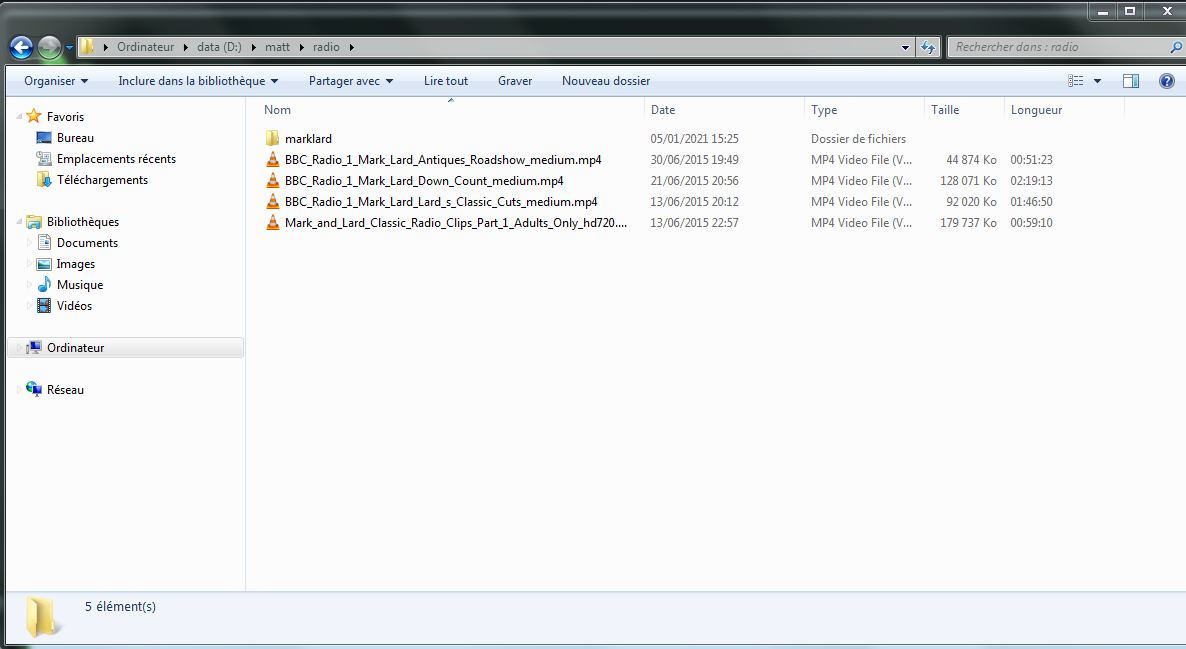This screenshot has height=649, width=1186.
Task: Click 'Lire tout' toolbar button
Action: coord(446,81)
